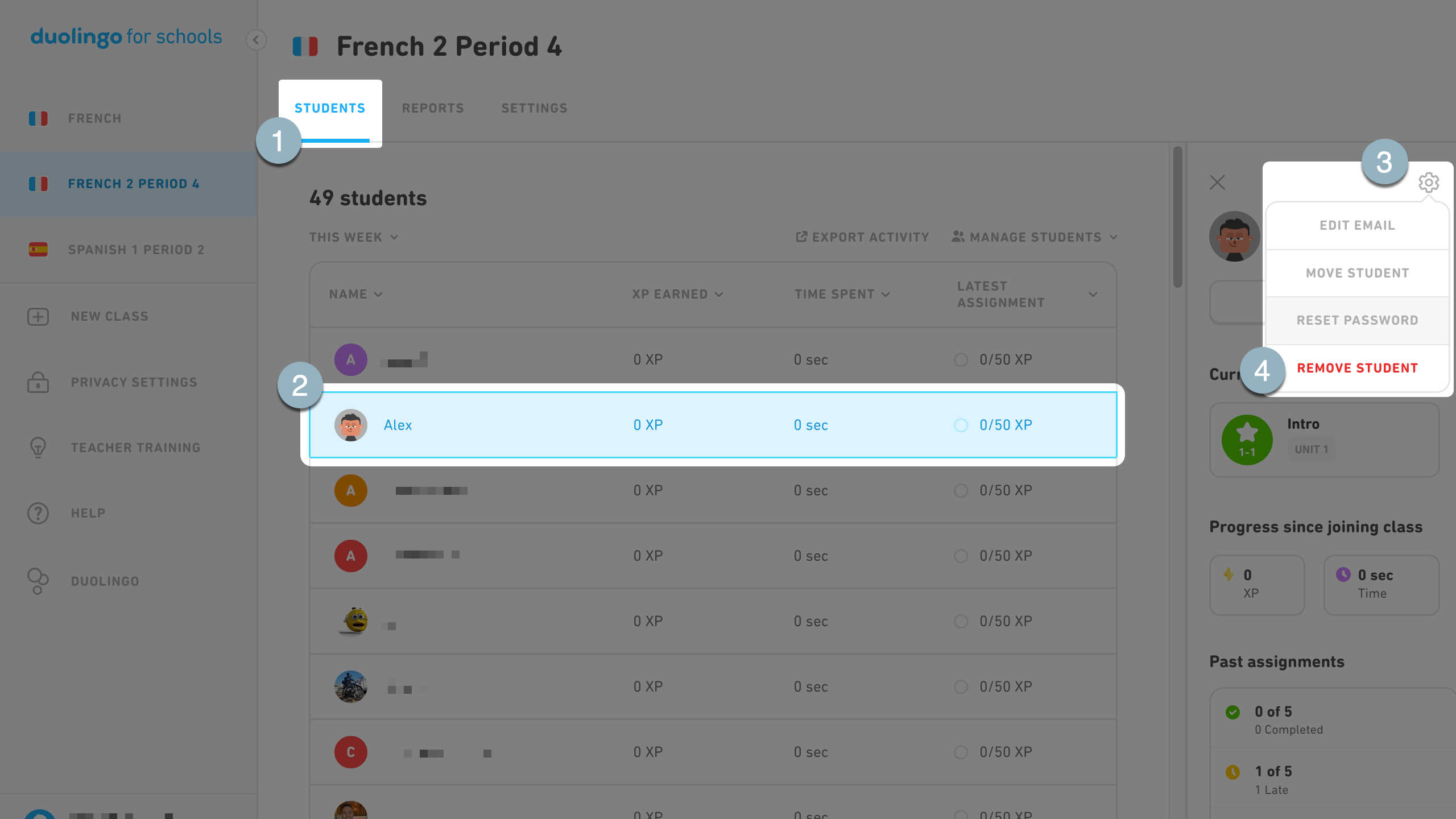Switch to the Reports tab
This screenshot has width=1456, height=819.
pyautogui.click(x=433, y=107)
